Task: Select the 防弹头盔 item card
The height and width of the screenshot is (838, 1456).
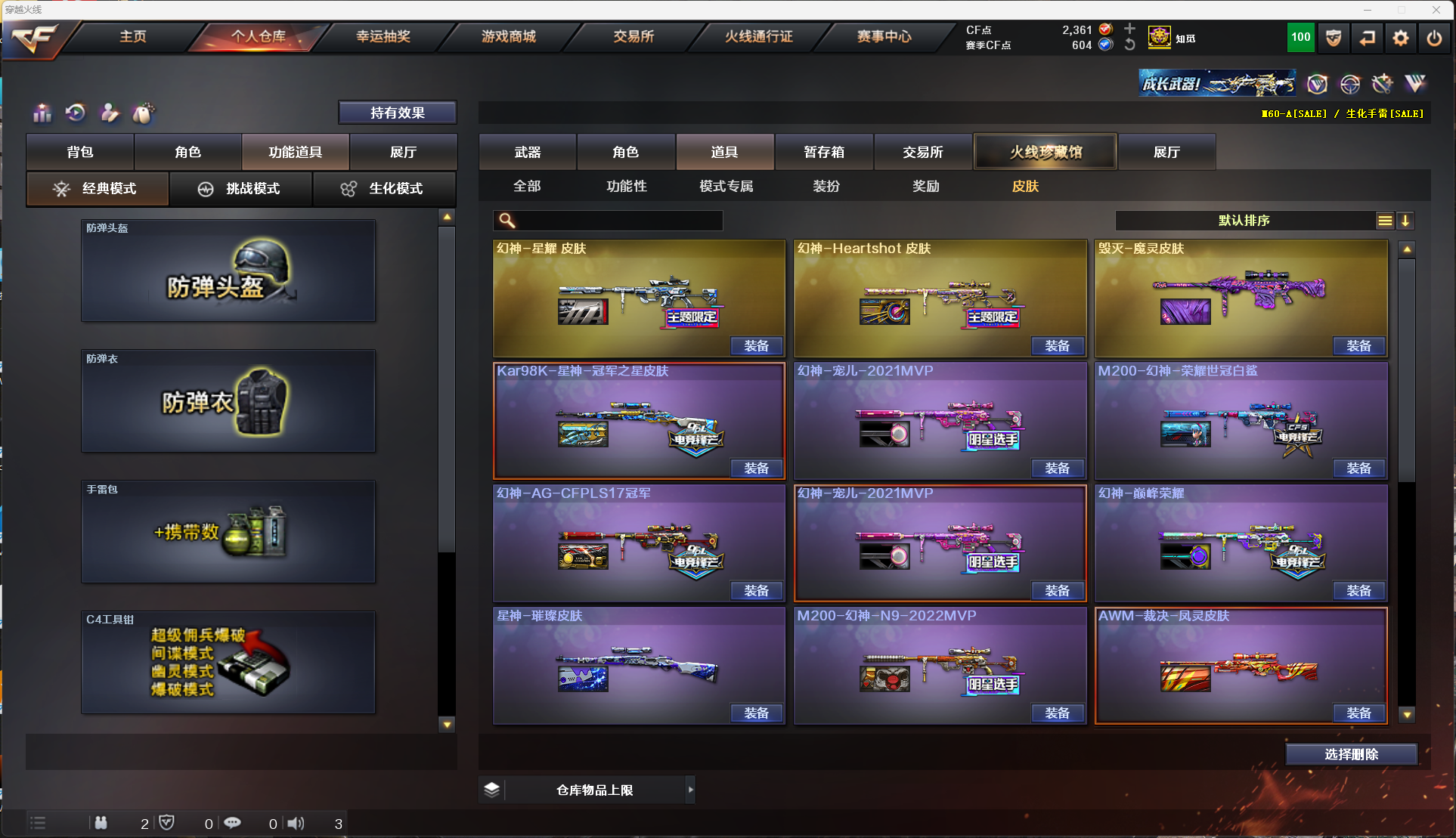Action: pos(228,271)
